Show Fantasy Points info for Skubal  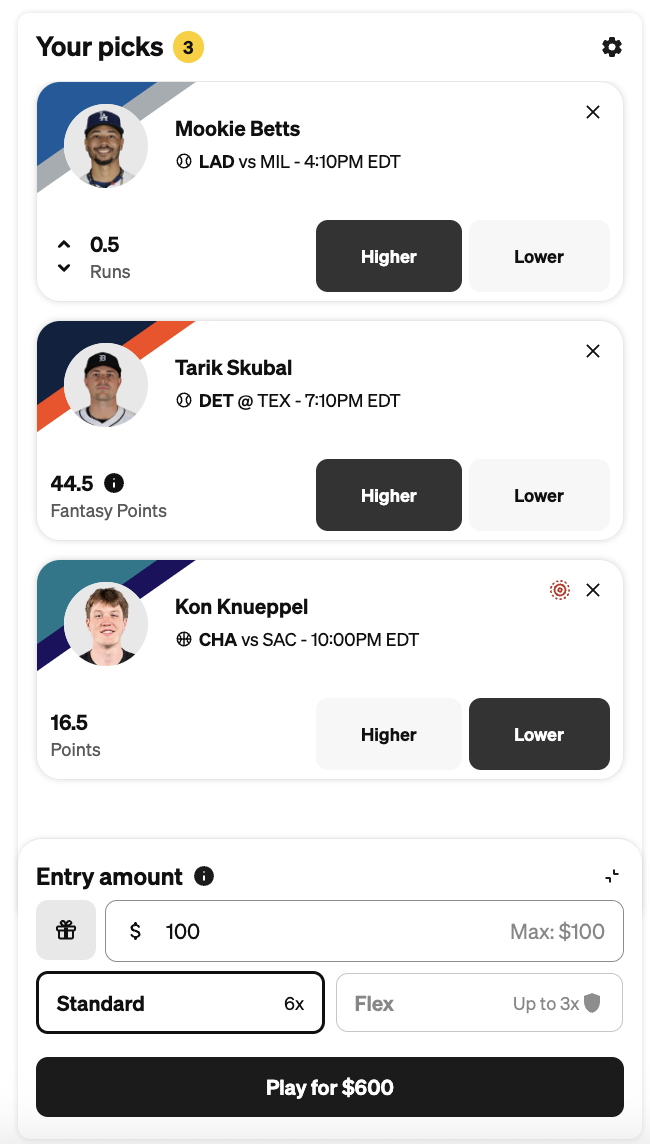(114, 483)
